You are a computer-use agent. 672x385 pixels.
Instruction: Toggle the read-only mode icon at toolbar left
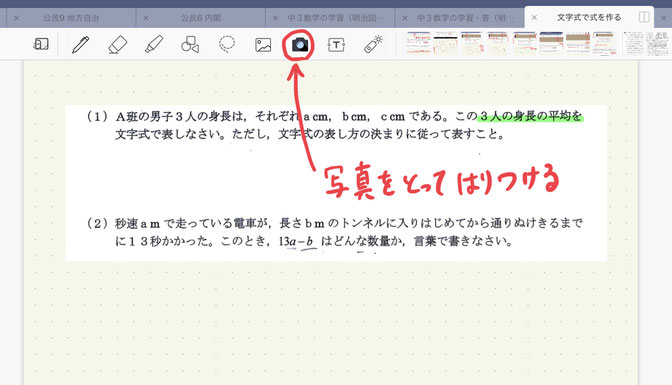click(x=41, y=44)
